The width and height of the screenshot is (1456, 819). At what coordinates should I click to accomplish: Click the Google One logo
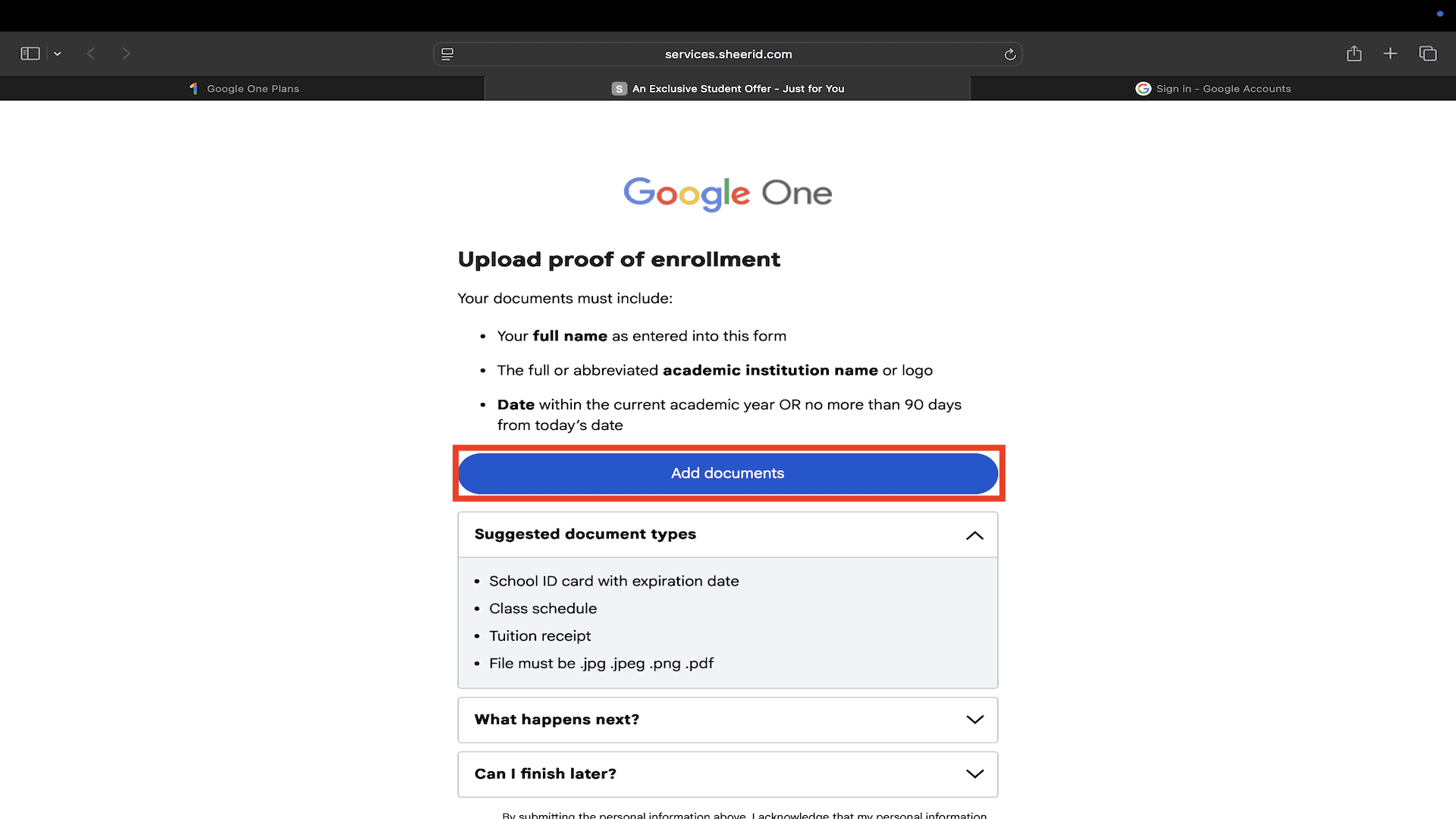pyautogui.click(x=727, y=193)
